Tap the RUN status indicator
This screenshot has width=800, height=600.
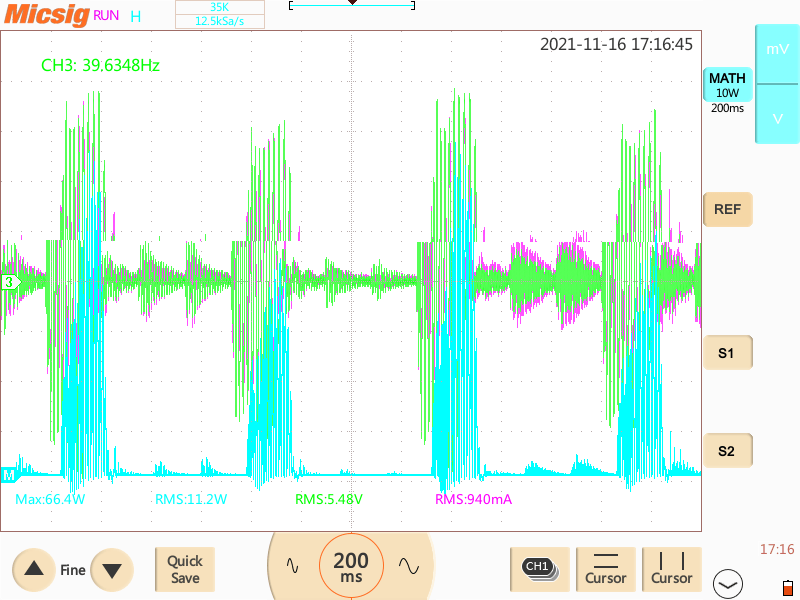[x=106, y=16]
